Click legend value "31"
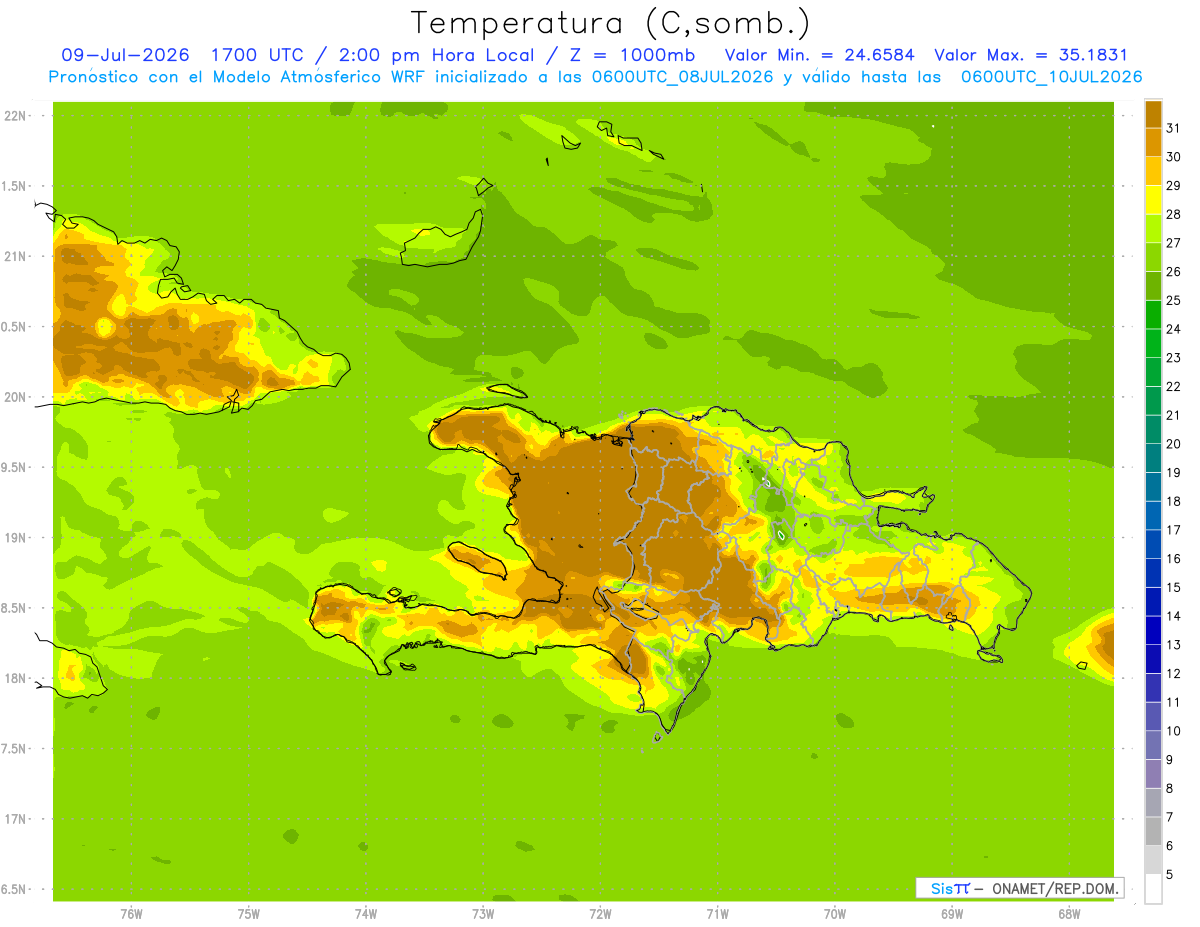 click(x=1173, y=128)
